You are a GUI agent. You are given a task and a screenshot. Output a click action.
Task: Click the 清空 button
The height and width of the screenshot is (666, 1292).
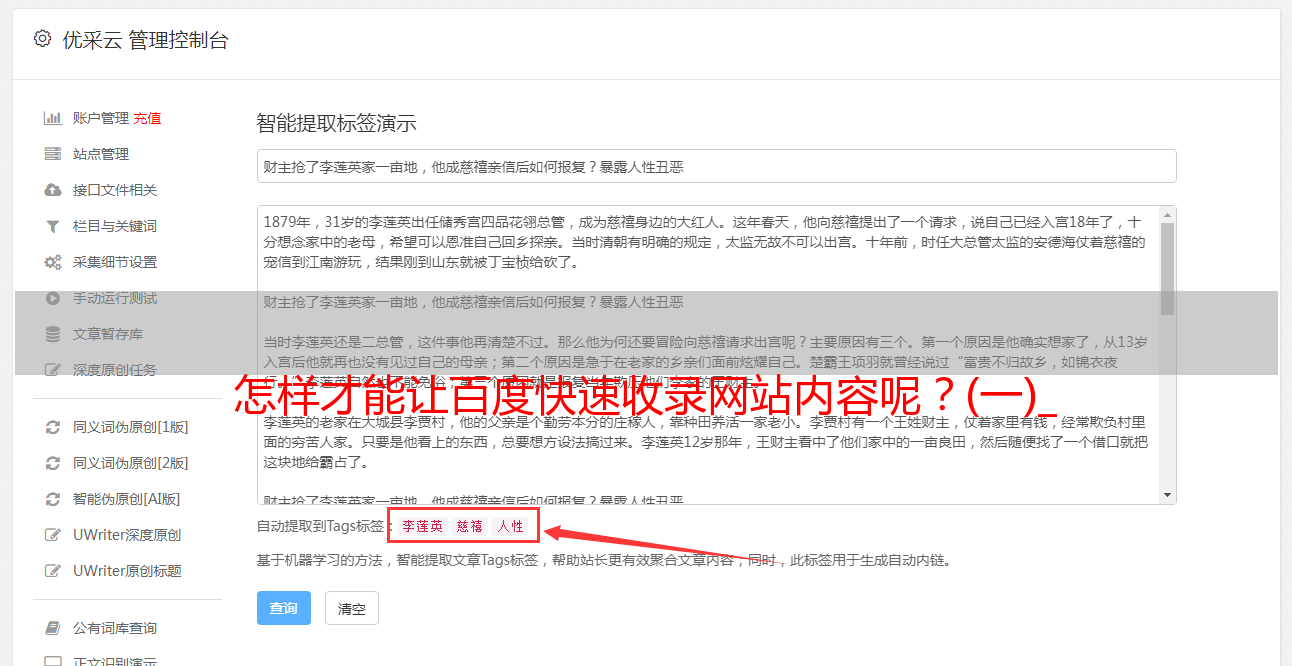coord(352,608)
